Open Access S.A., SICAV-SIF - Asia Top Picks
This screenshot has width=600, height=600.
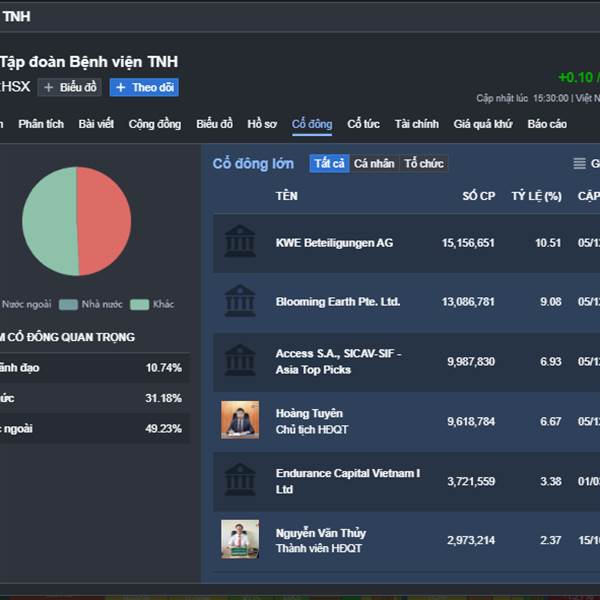pos(339,361)
